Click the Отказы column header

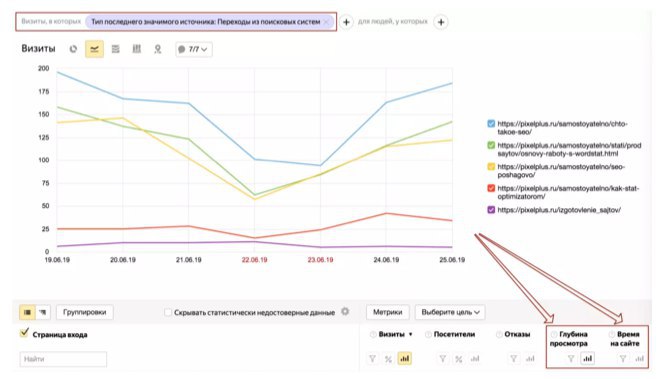(517, 334)
